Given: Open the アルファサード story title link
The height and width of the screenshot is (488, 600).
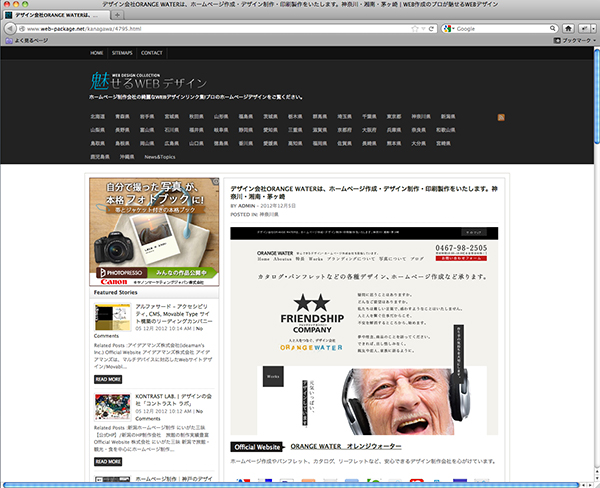Looking at the screenshot, I should [x=174, y=313].
